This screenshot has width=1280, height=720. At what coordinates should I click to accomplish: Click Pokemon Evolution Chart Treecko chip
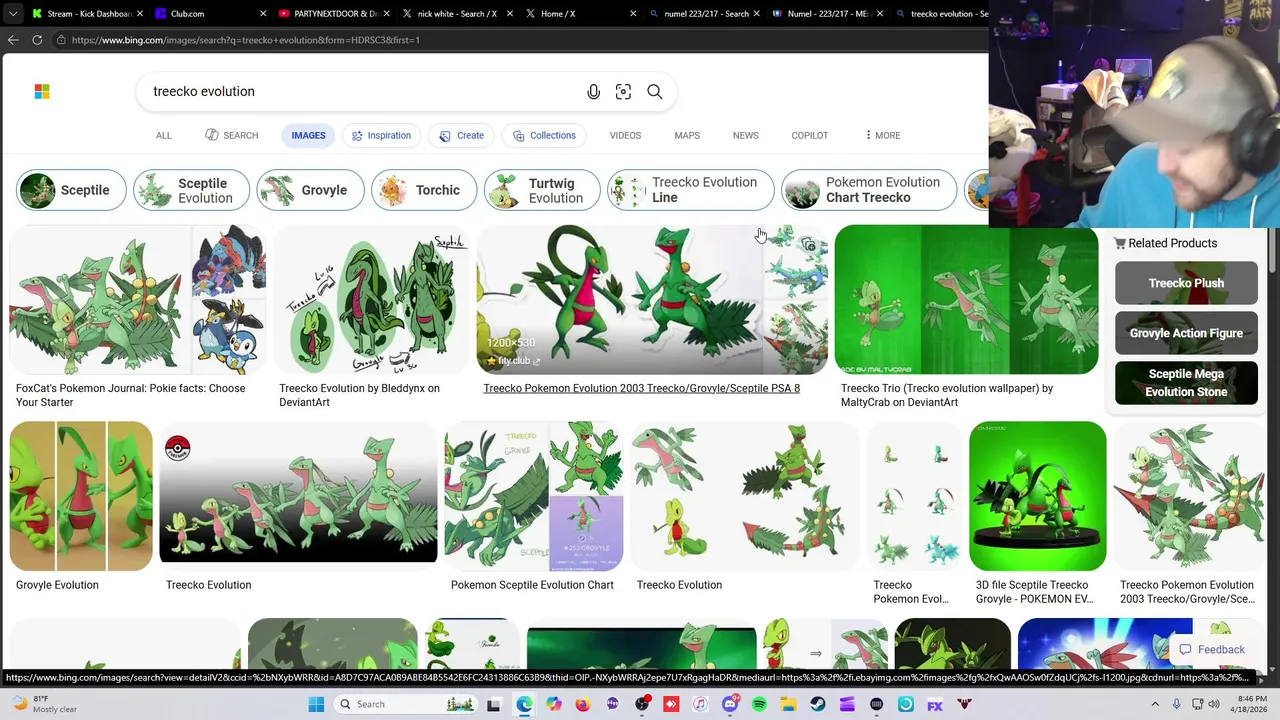(x=869, y=190)
